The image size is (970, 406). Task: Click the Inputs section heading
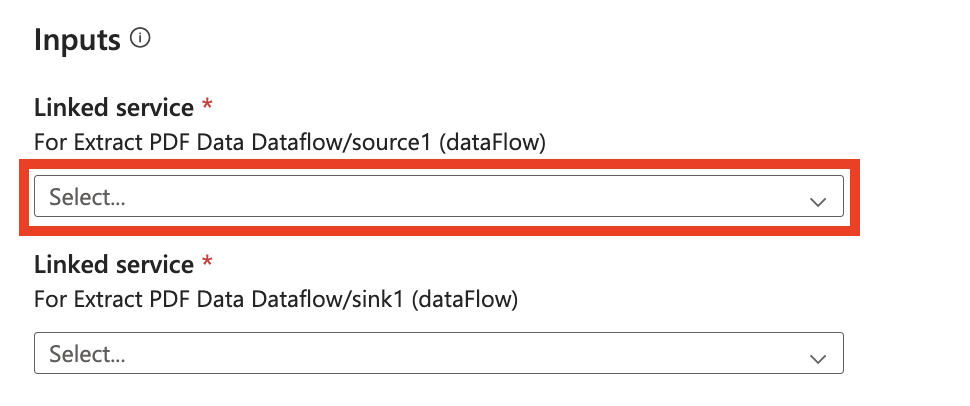77,40
